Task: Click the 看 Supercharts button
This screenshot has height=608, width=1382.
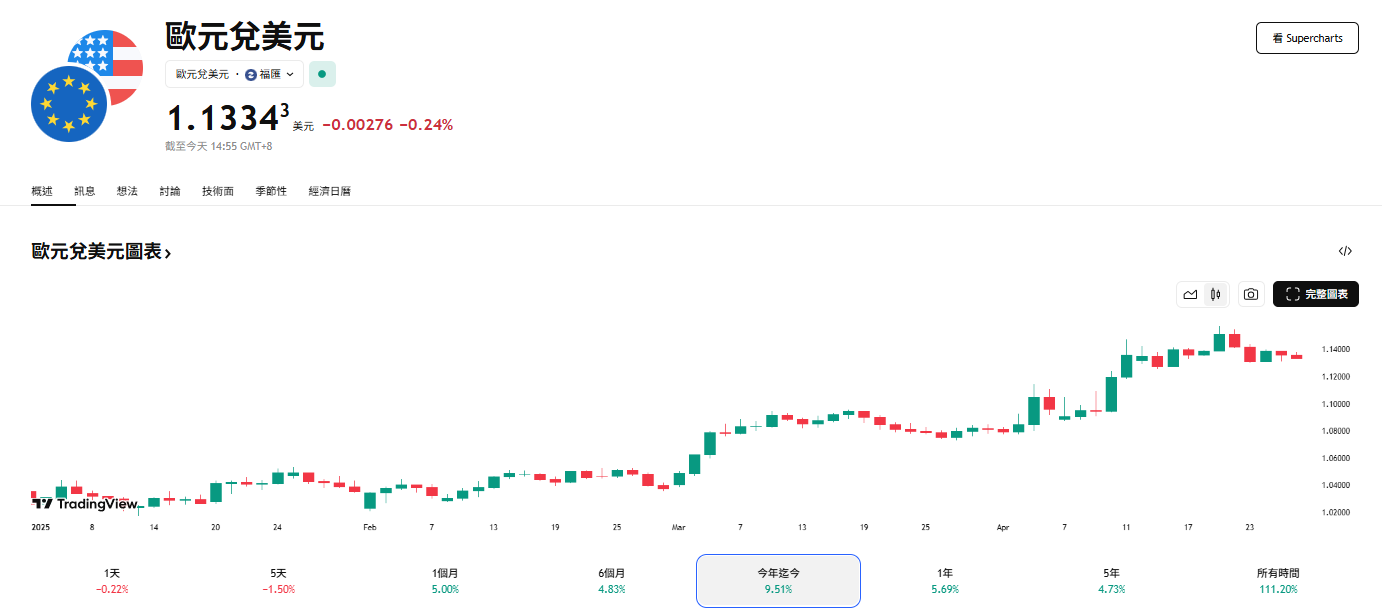Action: [x=1306, y=38]
